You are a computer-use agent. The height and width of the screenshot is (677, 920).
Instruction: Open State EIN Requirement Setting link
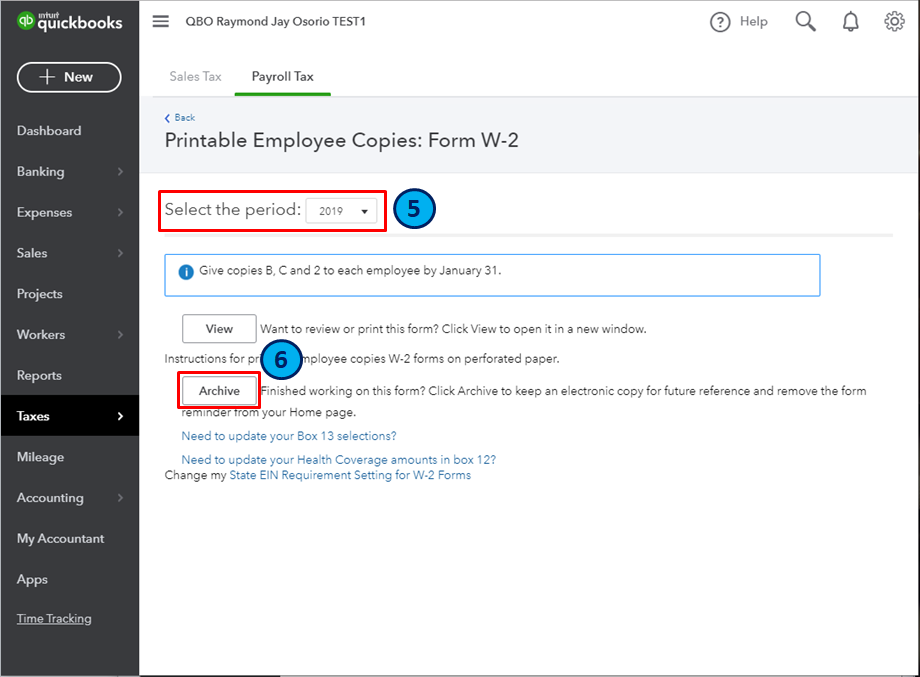coord(350,476)
